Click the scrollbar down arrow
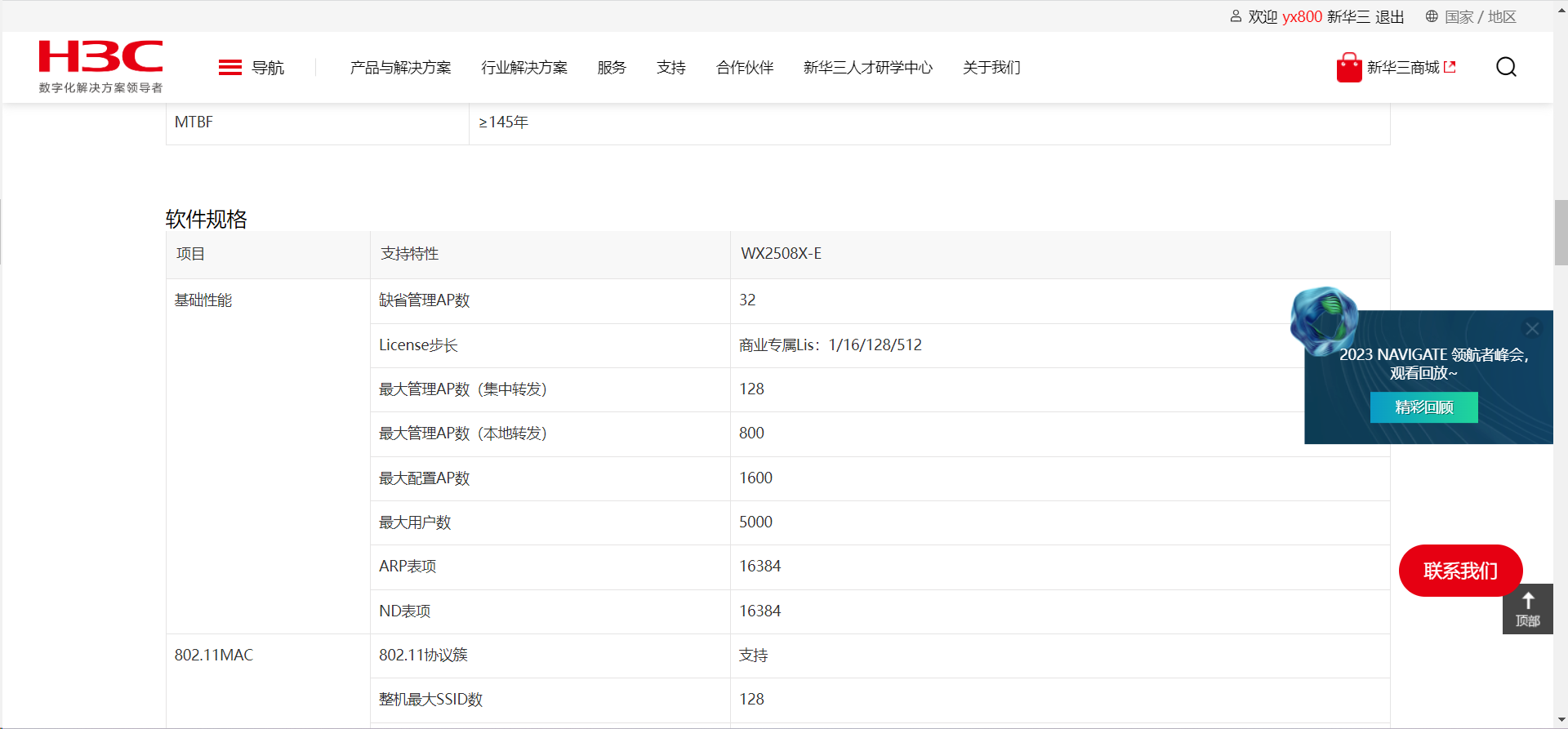The image size is (1568, 729). point(1561,720)
